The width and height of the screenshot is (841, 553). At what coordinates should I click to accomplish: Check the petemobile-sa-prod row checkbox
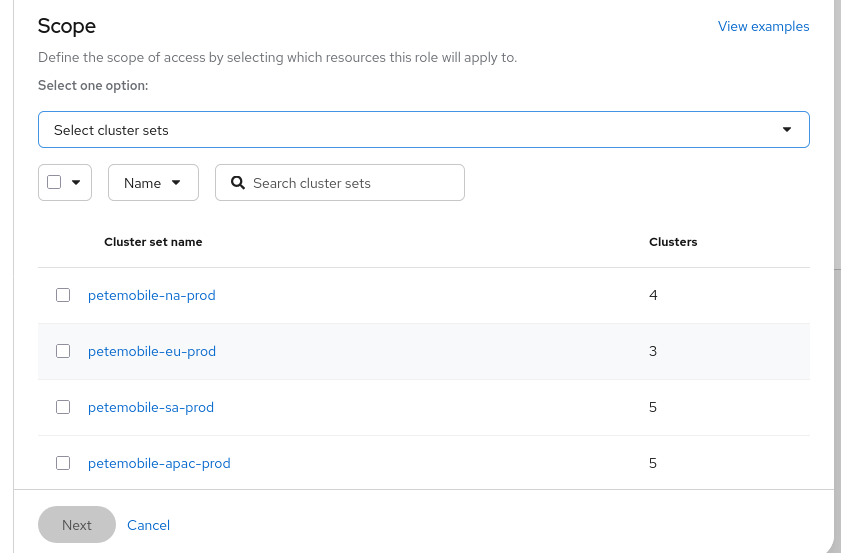coord(63,407)
